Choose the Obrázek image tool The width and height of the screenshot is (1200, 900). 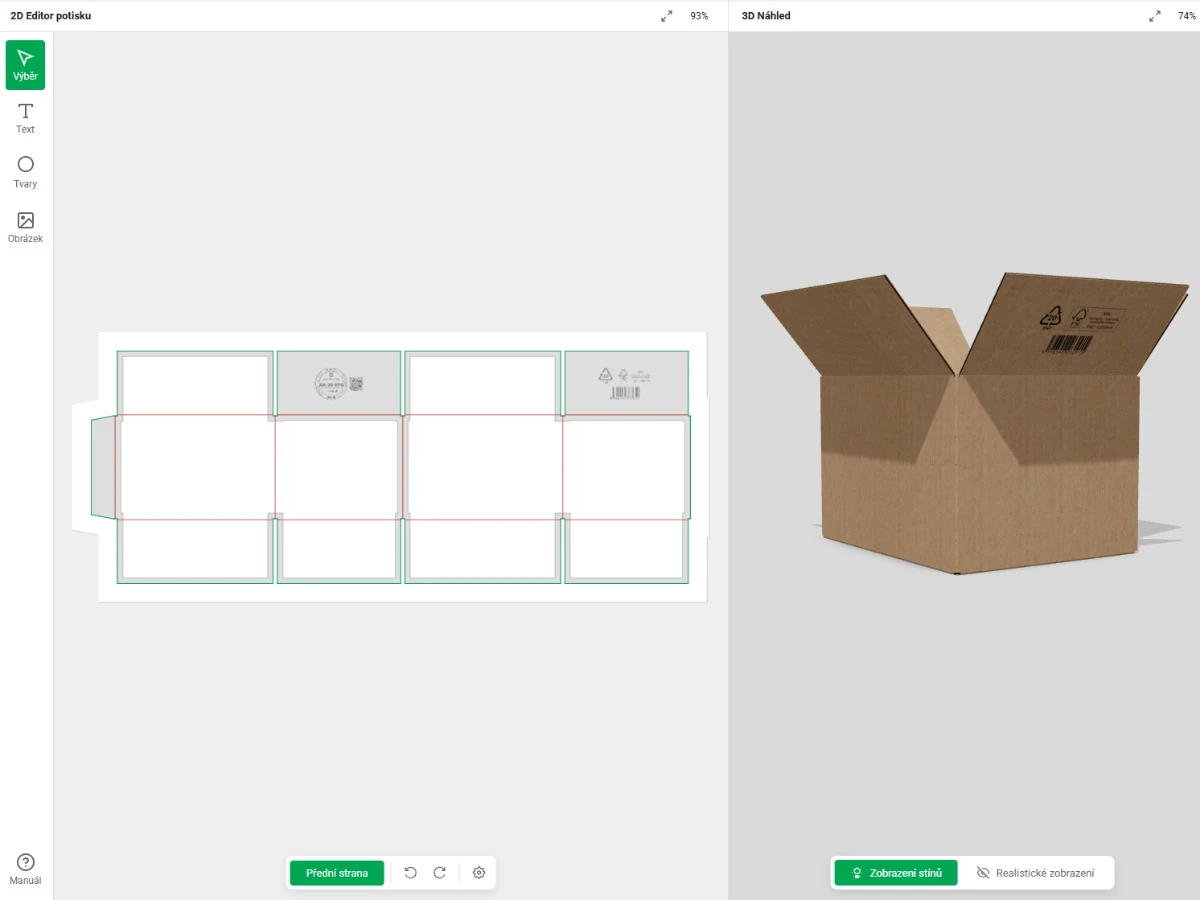click(x=25, y=227)
